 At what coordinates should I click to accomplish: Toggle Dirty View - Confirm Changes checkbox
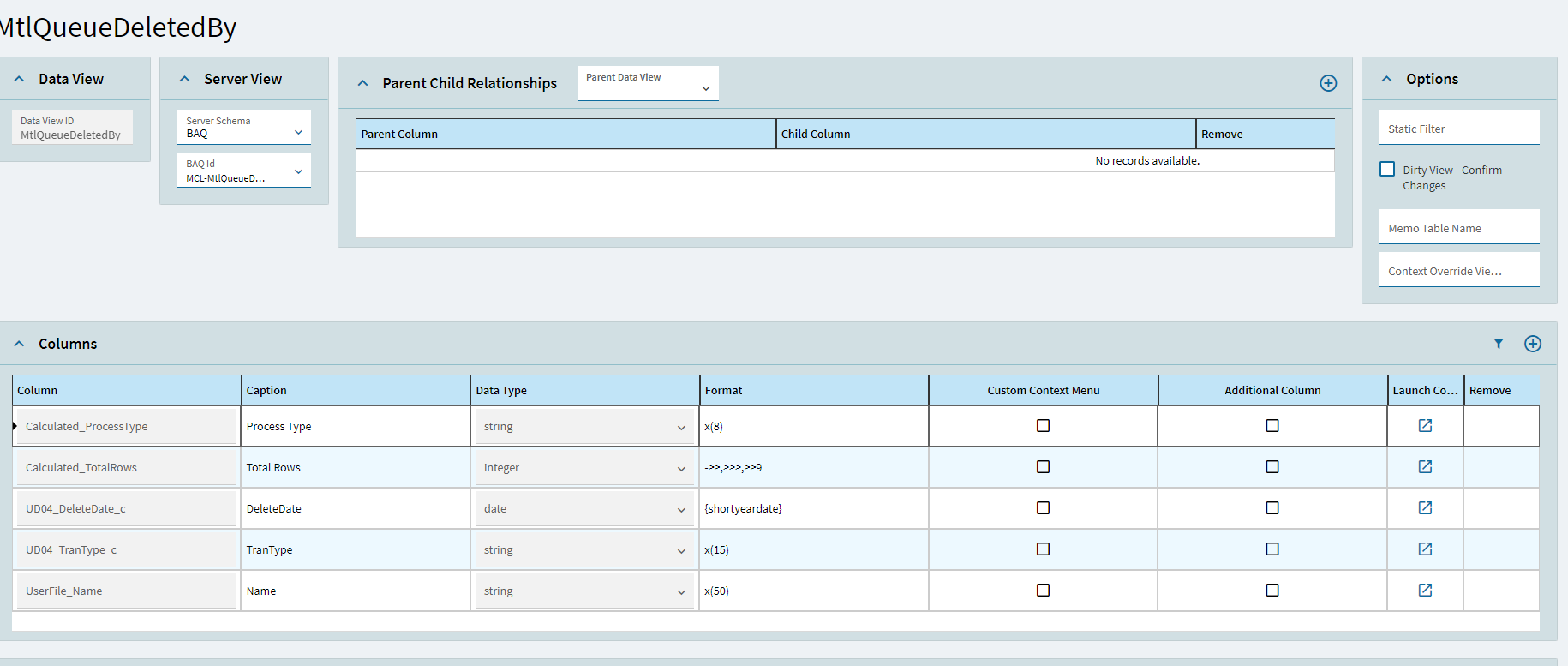[x=1387, y=170]
